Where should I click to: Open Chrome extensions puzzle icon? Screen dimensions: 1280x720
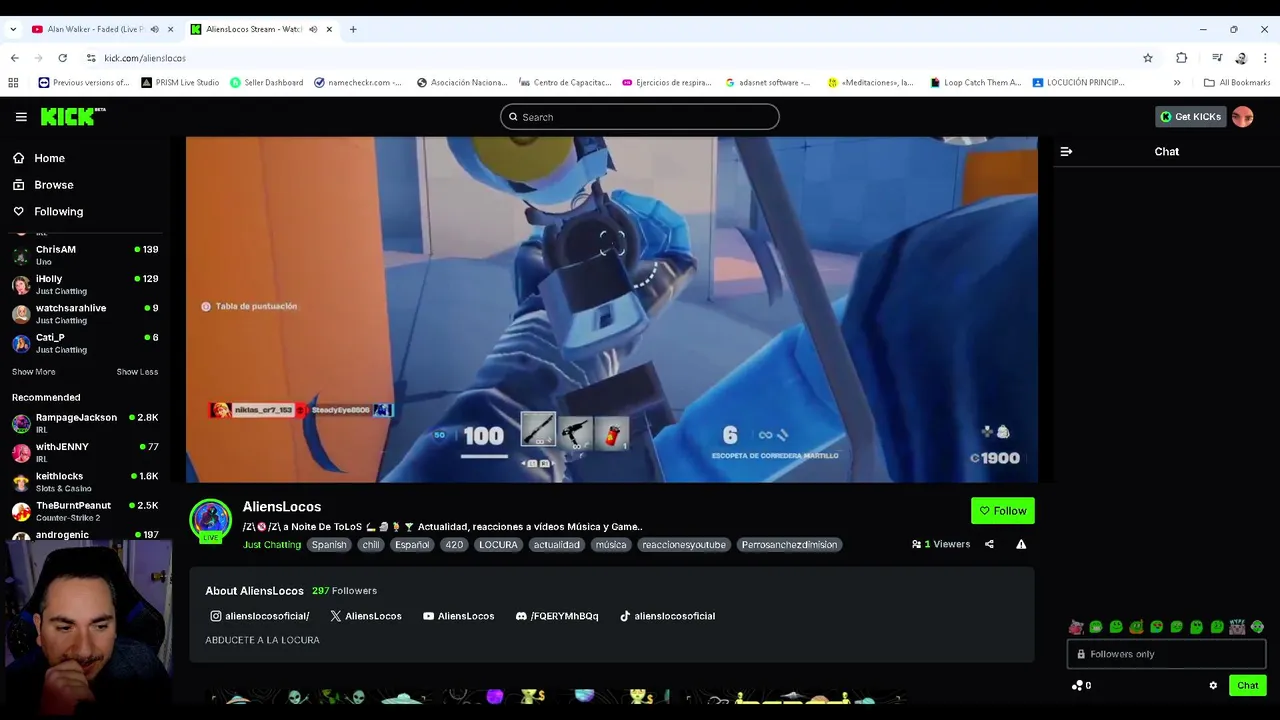1181,58
